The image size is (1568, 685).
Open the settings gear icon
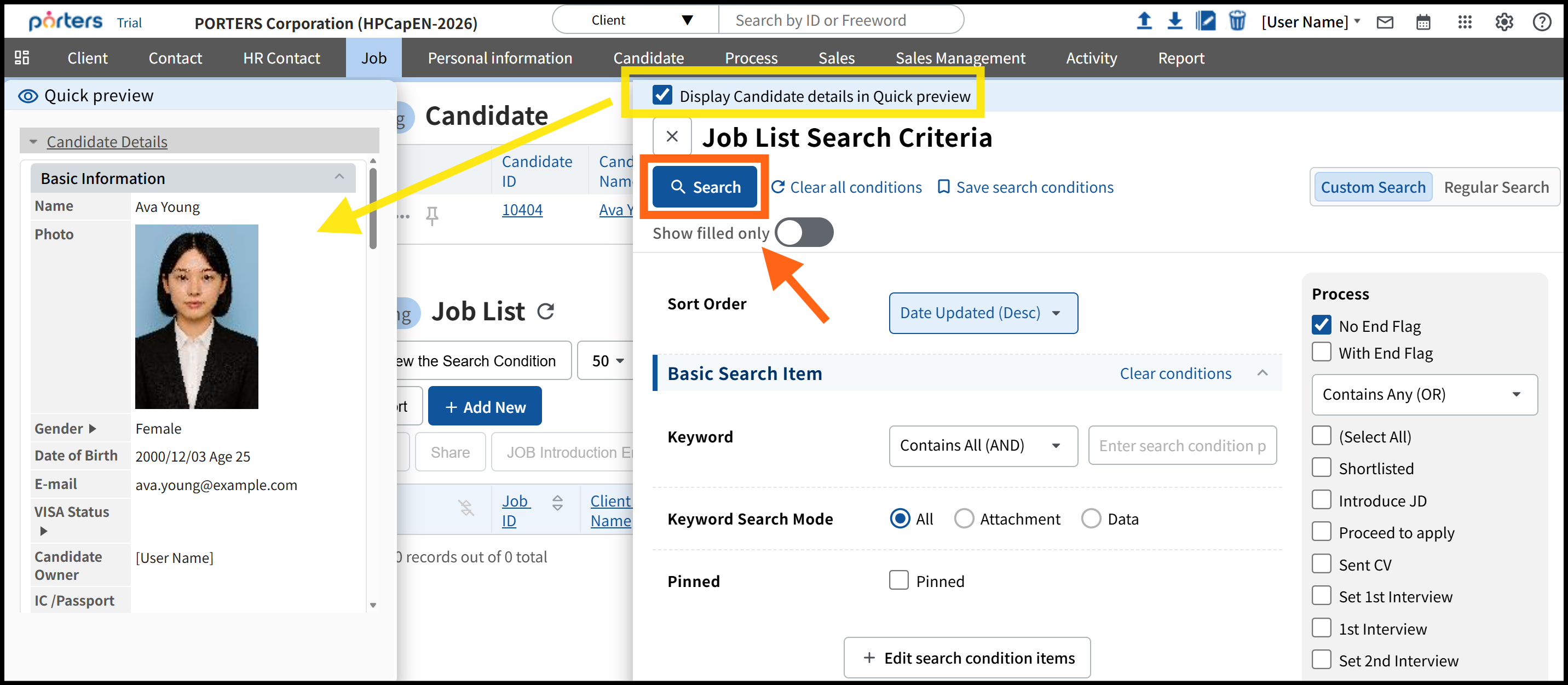click(x=1503, y=22)
